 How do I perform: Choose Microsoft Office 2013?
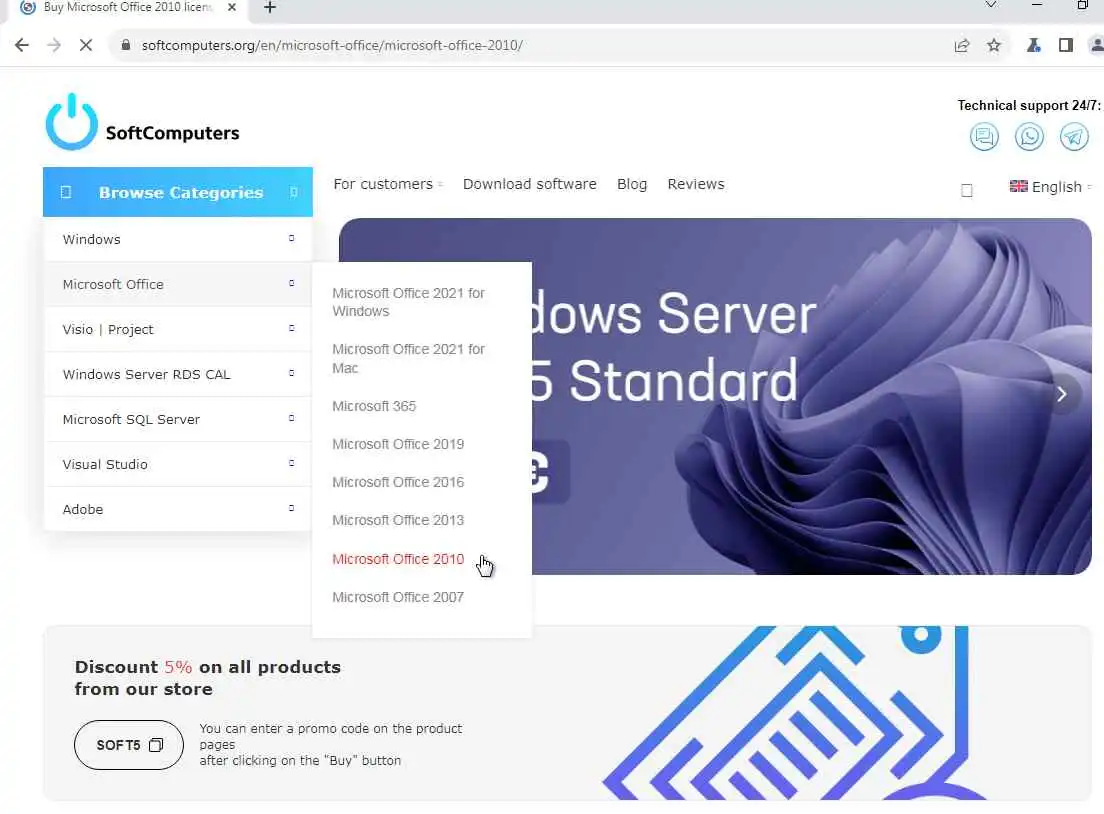(x=398, y=520)
